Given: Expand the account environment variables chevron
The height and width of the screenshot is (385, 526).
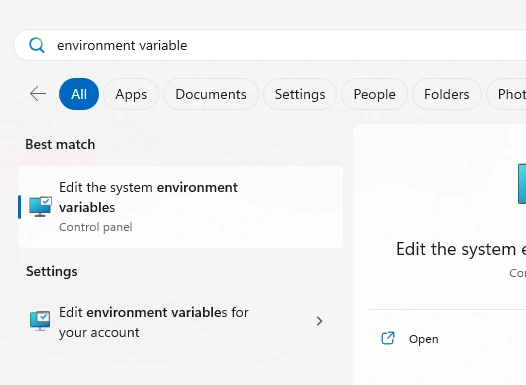Looking at the screenshot, I should coord(319,321).
